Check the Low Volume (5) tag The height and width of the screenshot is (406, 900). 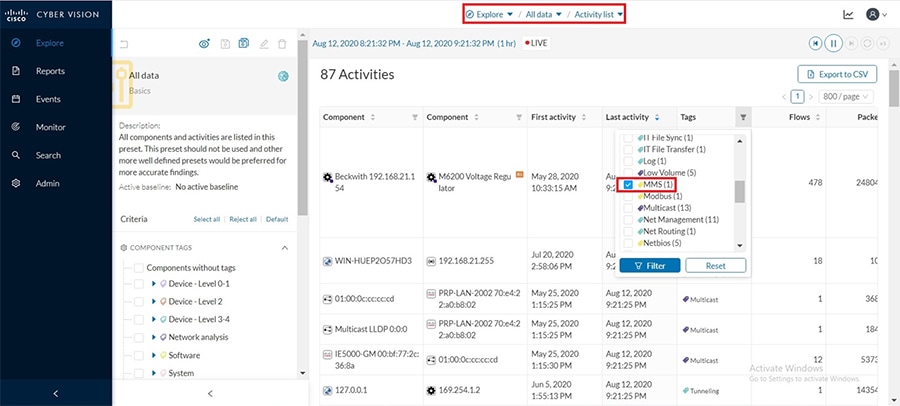[629, 173]
